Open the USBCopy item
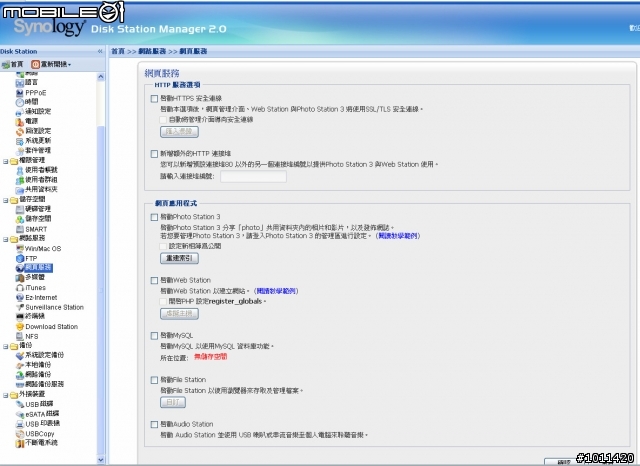Viewport: 640px width, 466px height. (x=35, y=433)
